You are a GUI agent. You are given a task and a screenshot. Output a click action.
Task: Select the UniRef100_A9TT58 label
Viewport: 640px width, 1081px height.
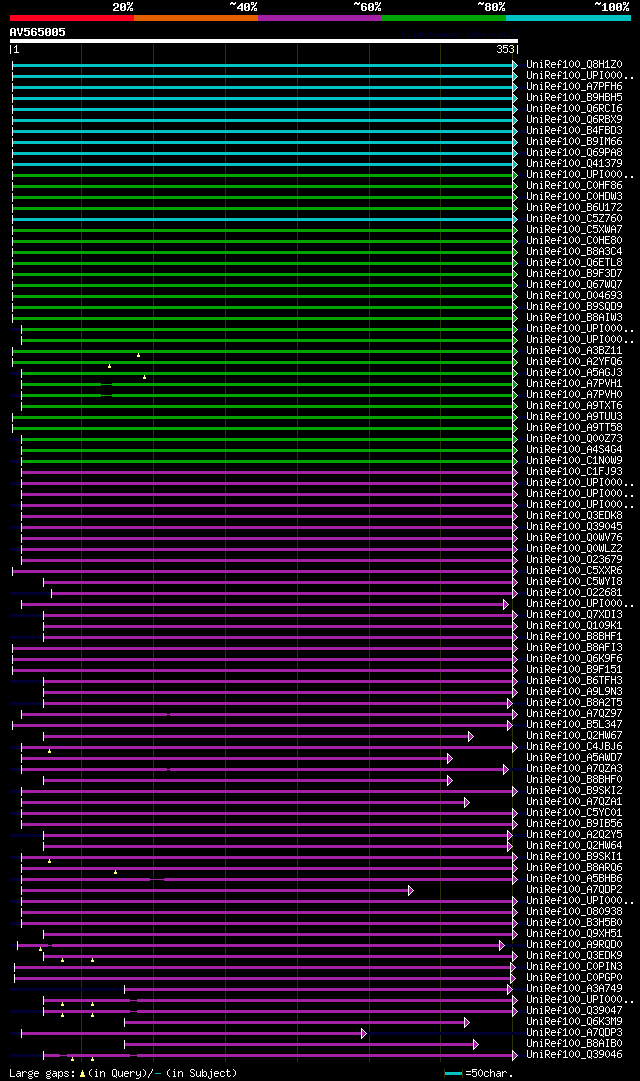574,429
